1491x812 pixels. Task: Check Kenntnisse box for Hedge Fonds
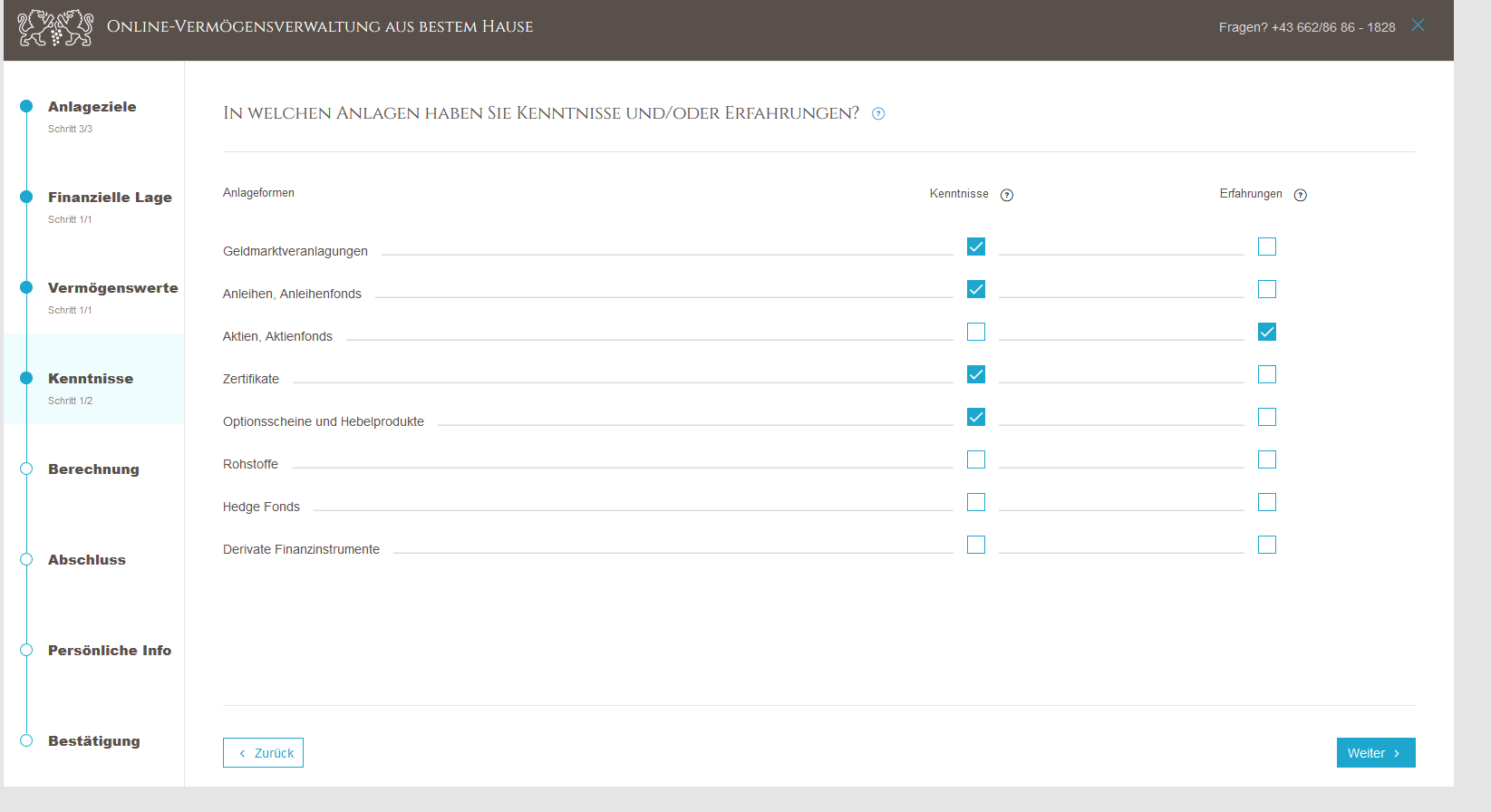coord(975,502)
